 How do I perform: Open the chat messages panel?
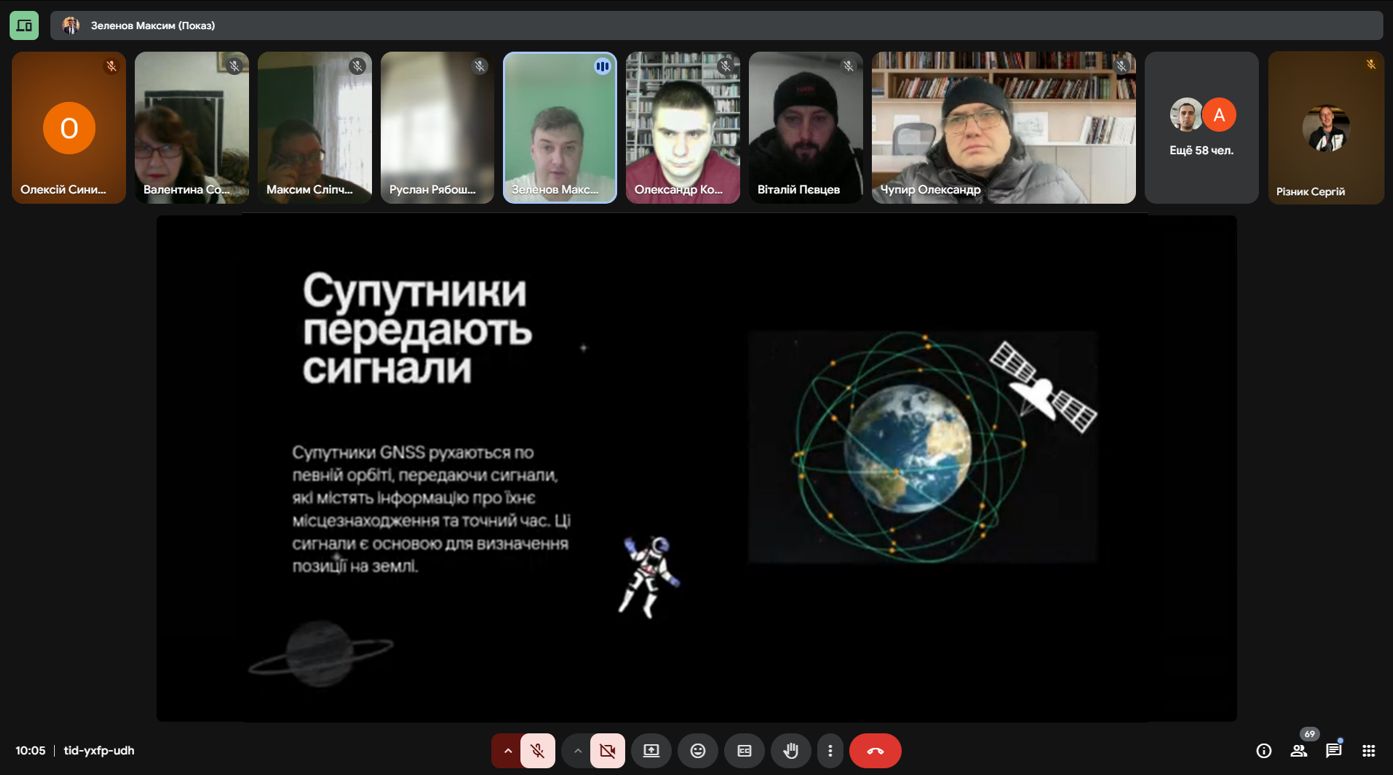point(1333,751)
